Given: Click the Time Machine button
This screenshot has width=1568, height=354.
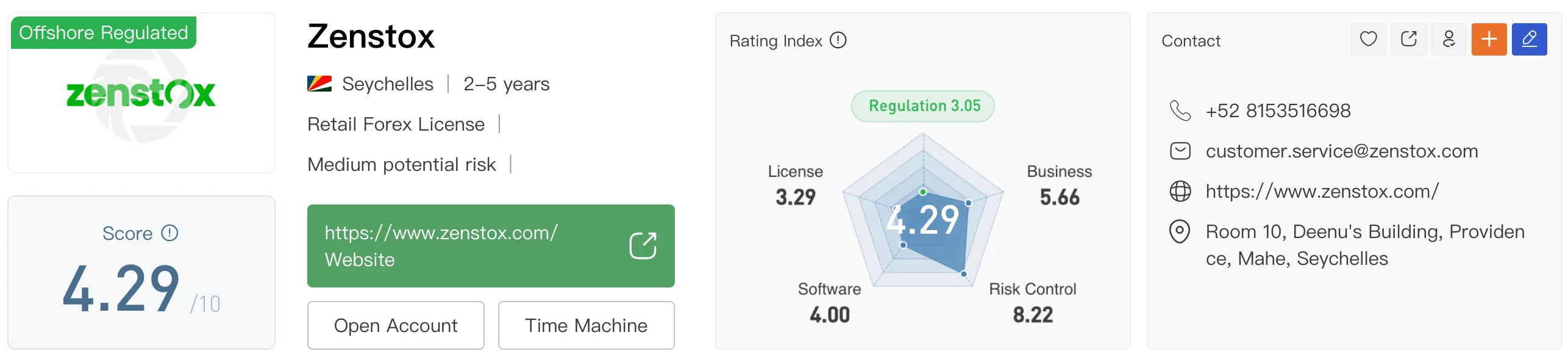Looking at the screenshot, I should coord(586,325).
